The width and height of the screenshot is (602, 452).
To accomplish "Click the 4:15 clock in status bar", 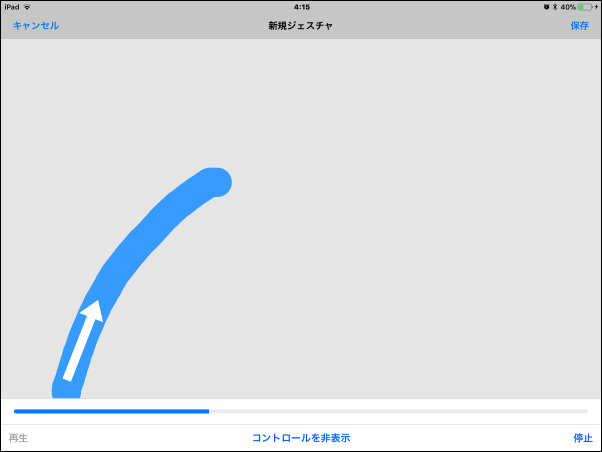I will [302, 7].
